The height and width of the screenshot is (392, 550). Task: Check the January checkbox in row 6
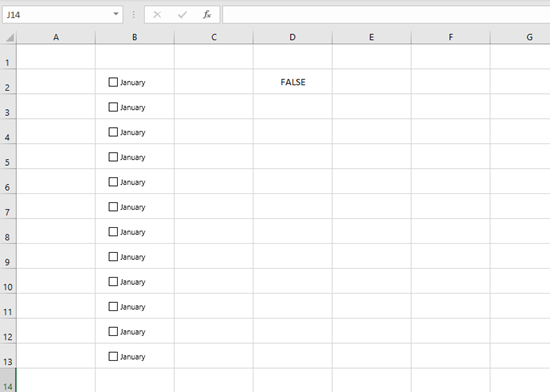coord(113,182)
